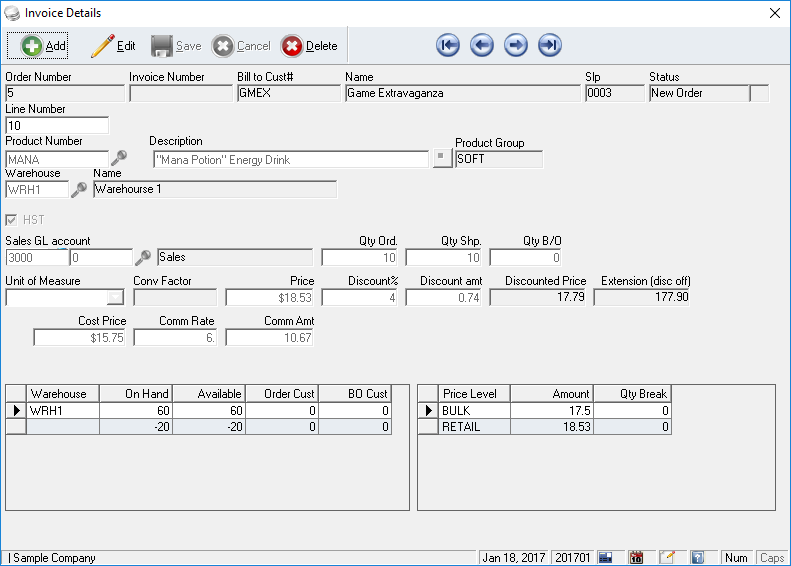
Task: Open Product Number lookup magnifier
Action: point(119,158)
